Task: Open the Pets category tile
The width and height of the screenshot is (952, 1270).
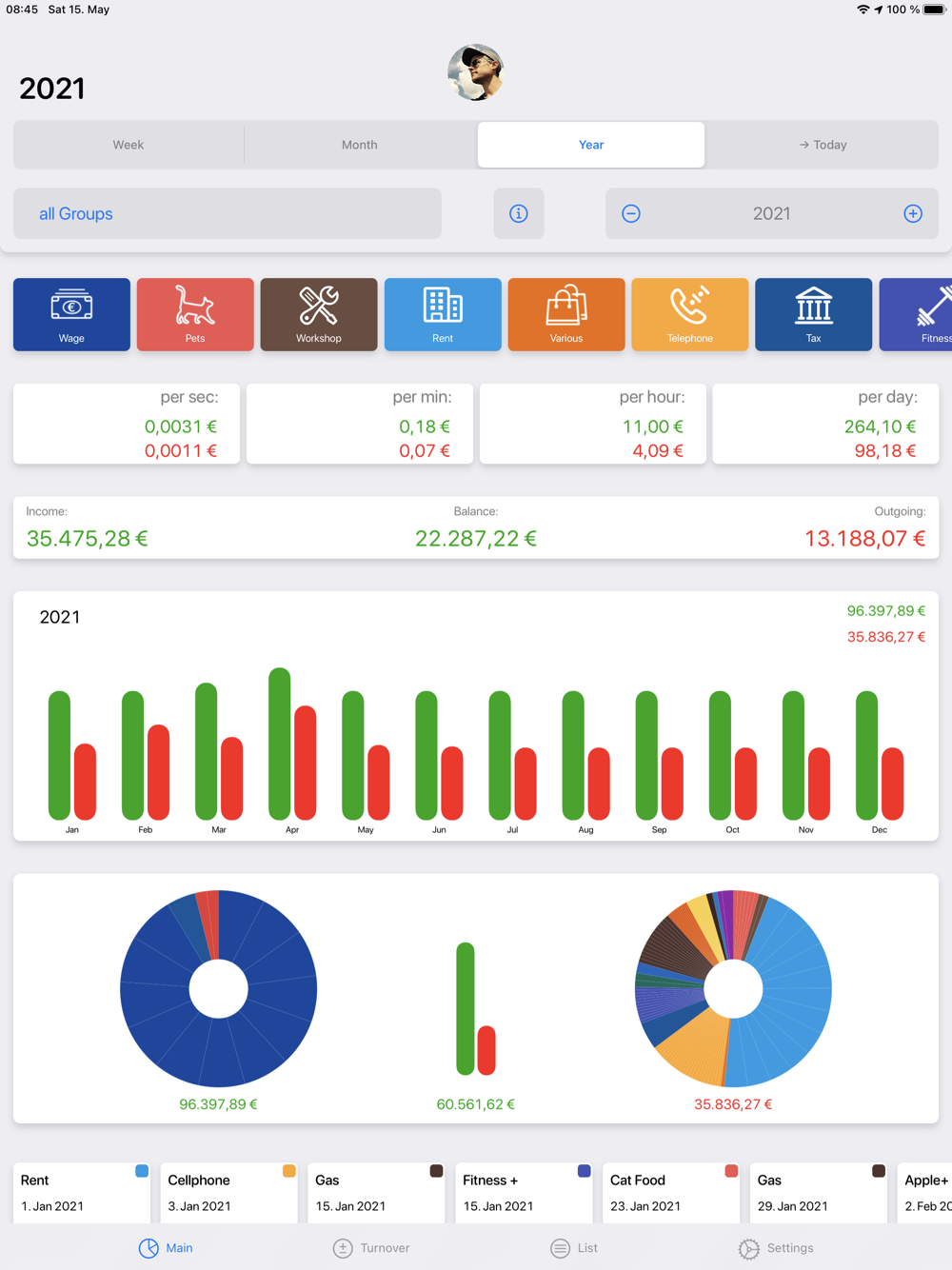Action: (x=195, y=314)
